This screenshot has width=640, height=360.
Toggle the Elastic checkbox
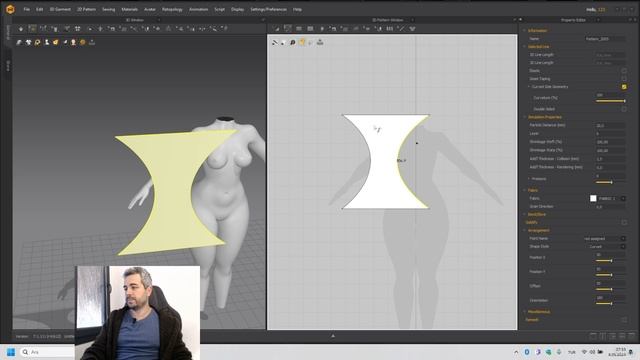[624, 71]
